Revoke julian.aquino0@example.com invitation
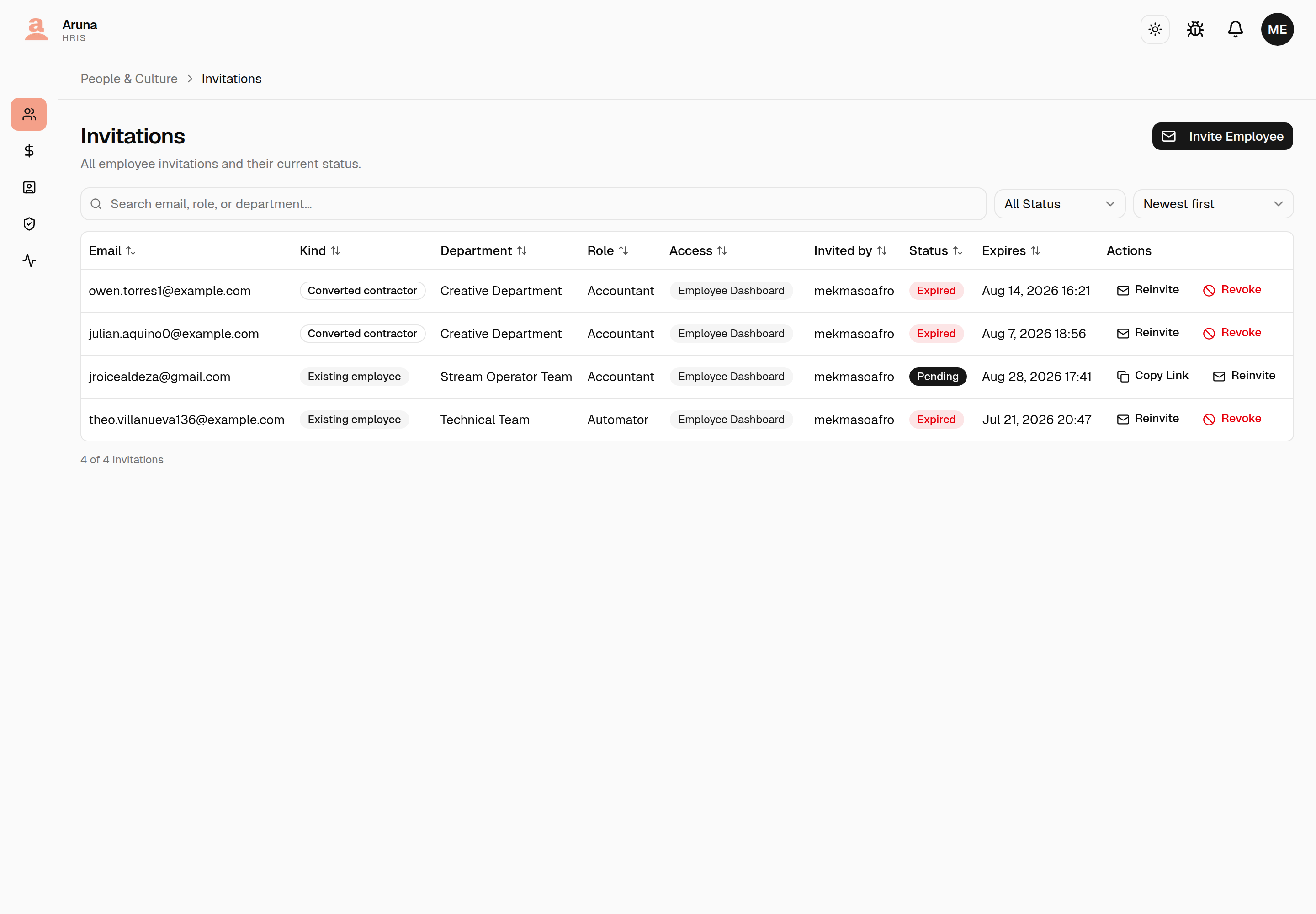The width and height of the screenshot is (1316, 914). click(1232, 333)
